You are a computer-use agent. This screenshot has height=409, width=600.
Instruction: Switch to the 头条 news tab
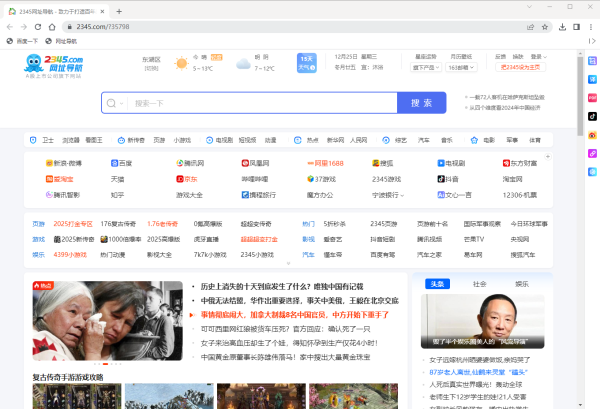click(x=437, y=284)
